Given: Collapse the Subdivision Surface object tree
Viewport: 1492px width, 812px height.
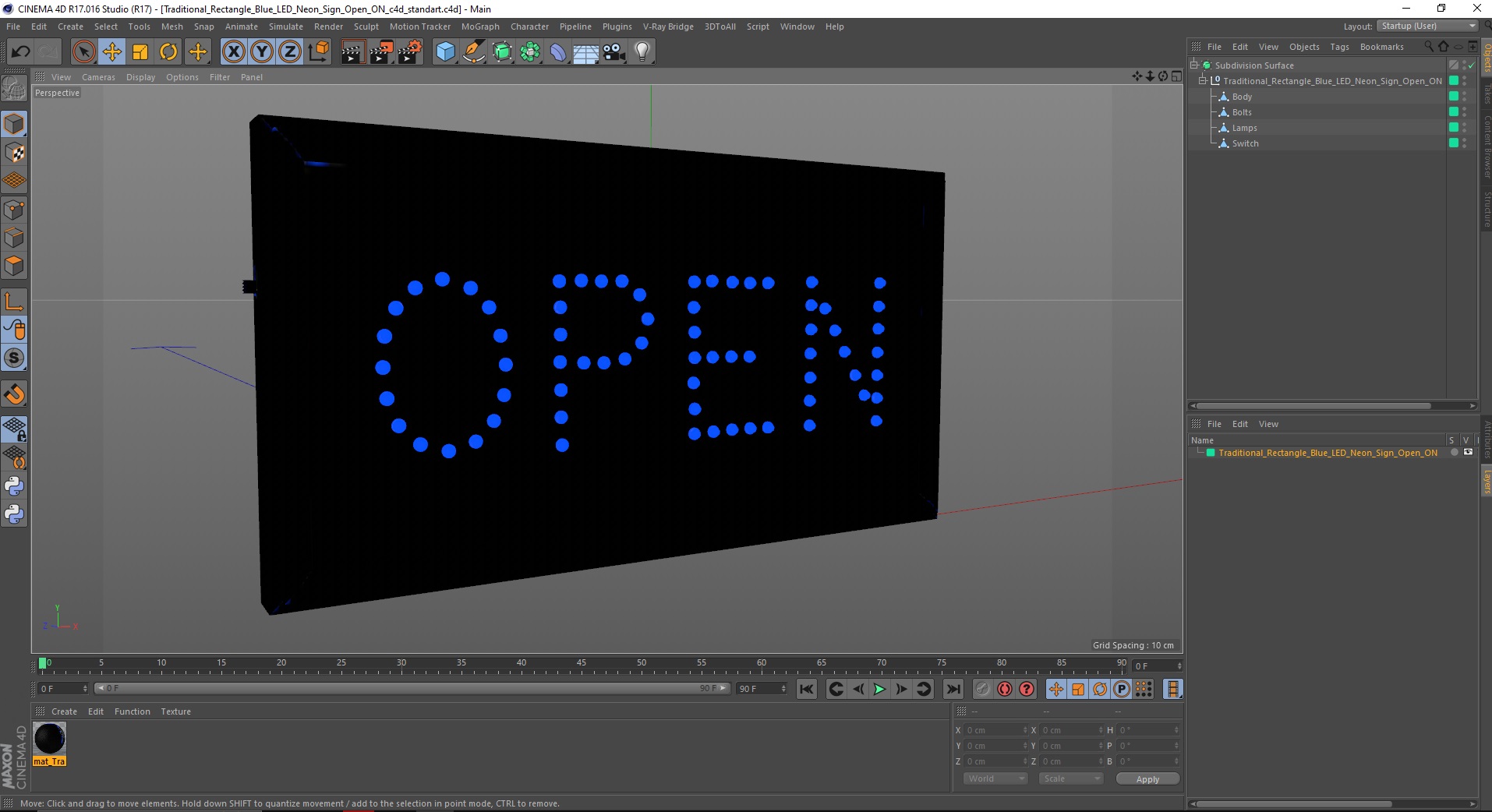Looking at the screenshot, I should tap(1193, 65).
